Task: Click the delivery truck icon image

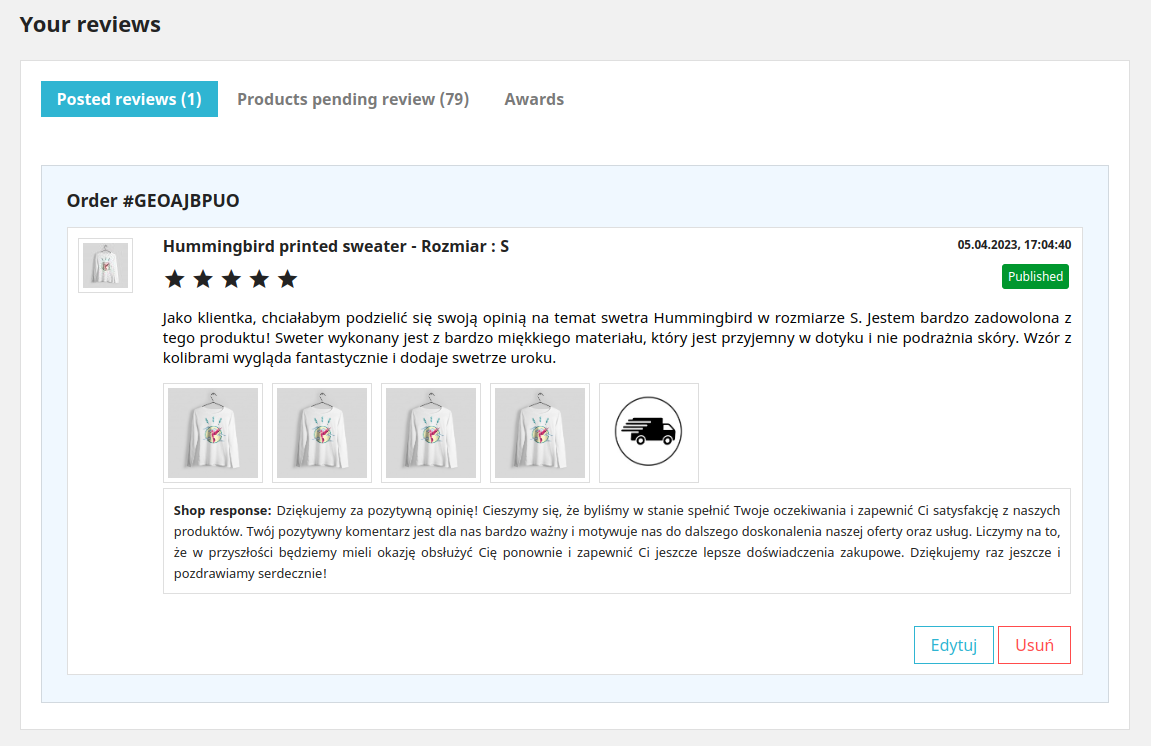Action: pos(649,432)
